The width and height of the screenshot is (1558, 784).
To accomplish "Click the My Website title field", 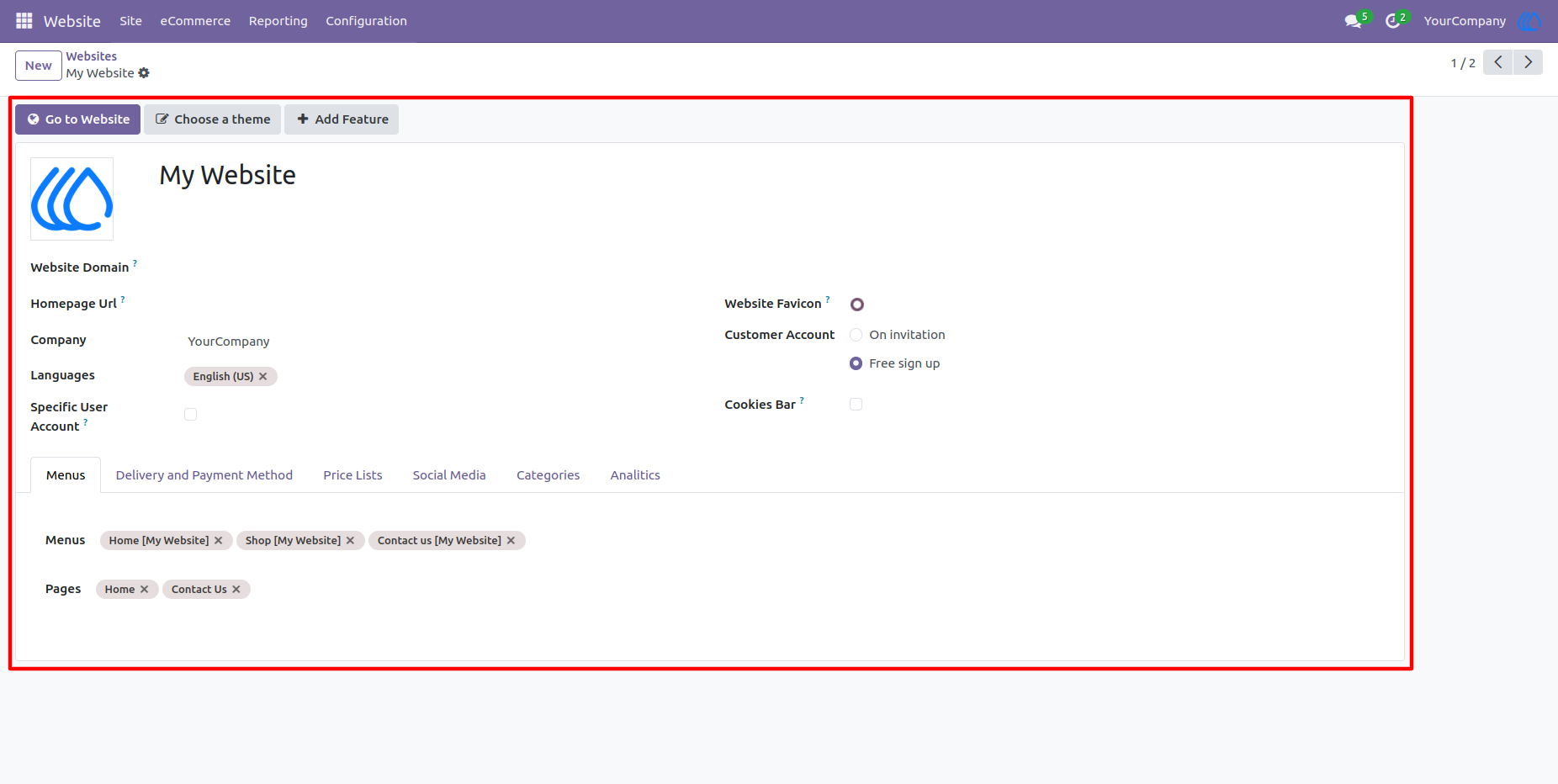I will coord(227,175).
